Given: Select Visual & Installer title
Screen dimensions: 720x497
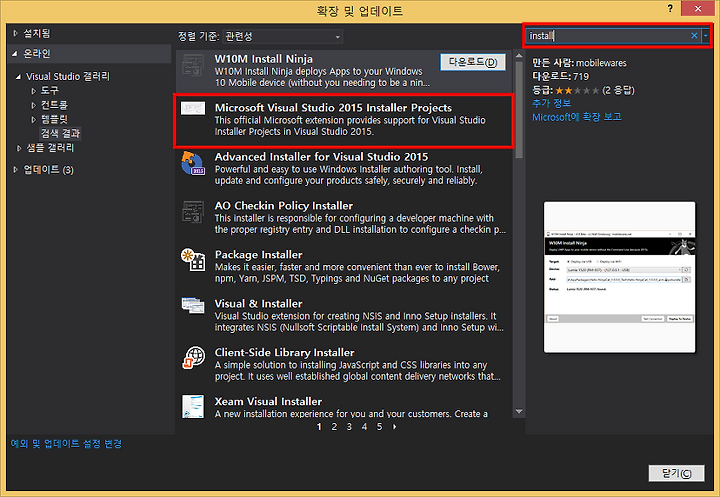Looking at the screenshot, I should (x=259, y=304).
